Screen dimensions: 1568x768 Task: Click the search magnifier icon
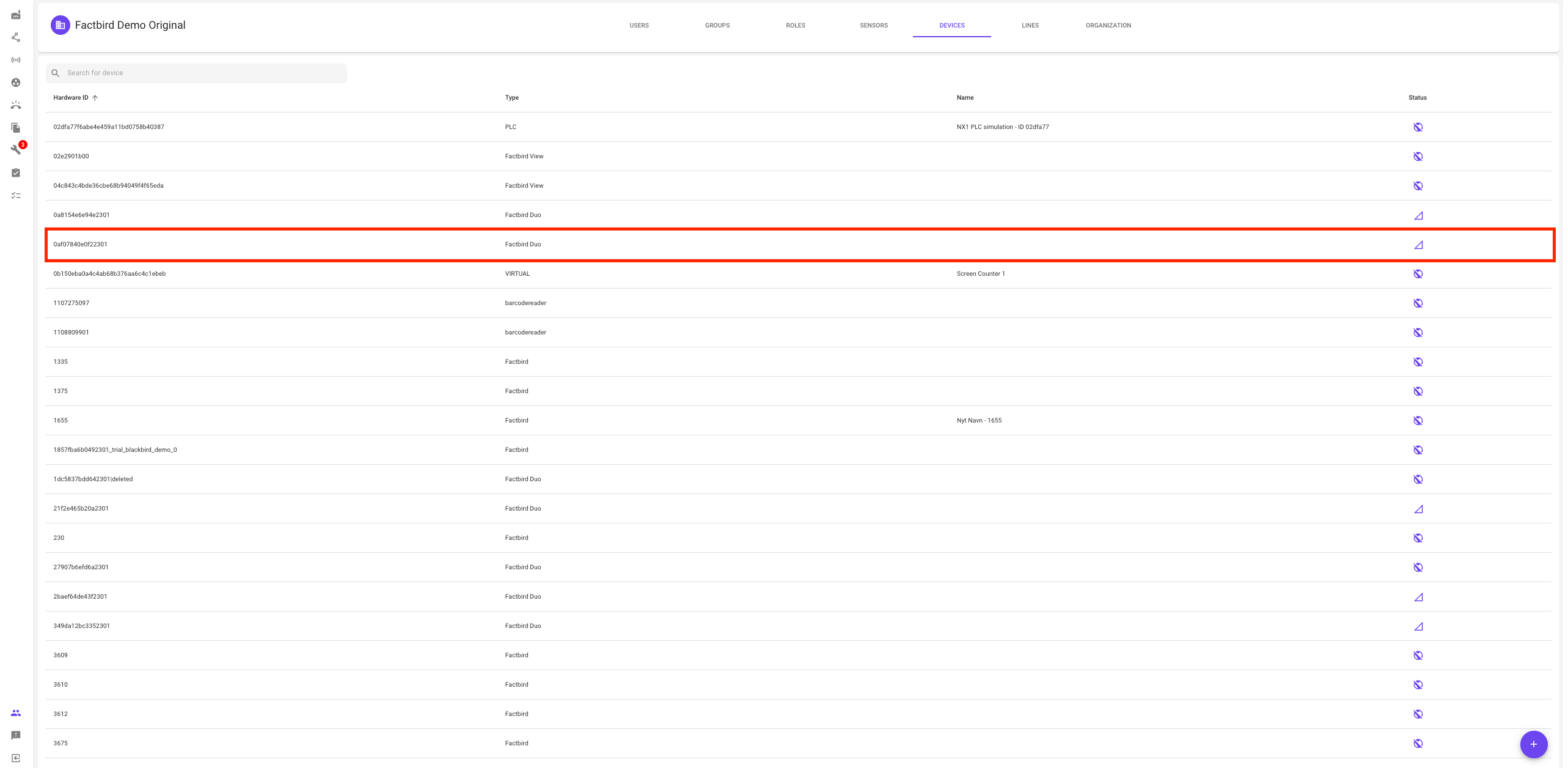[56, 73]
